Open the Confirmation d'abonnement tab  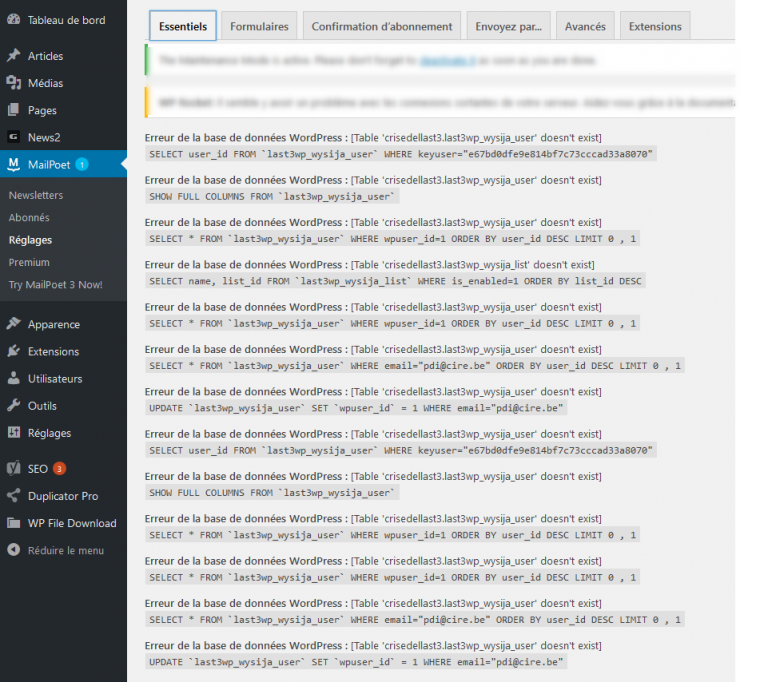pos(381,26)
